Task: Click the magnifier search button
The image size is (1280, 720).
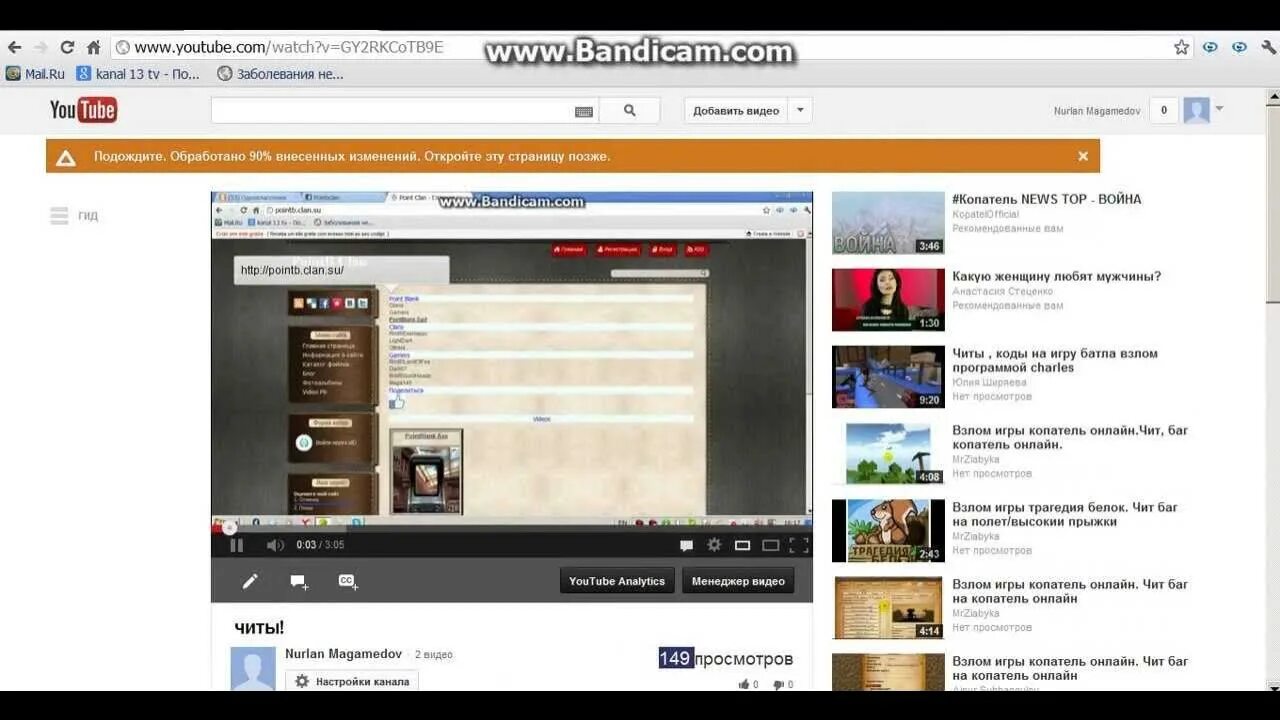Action: point(629,111)
